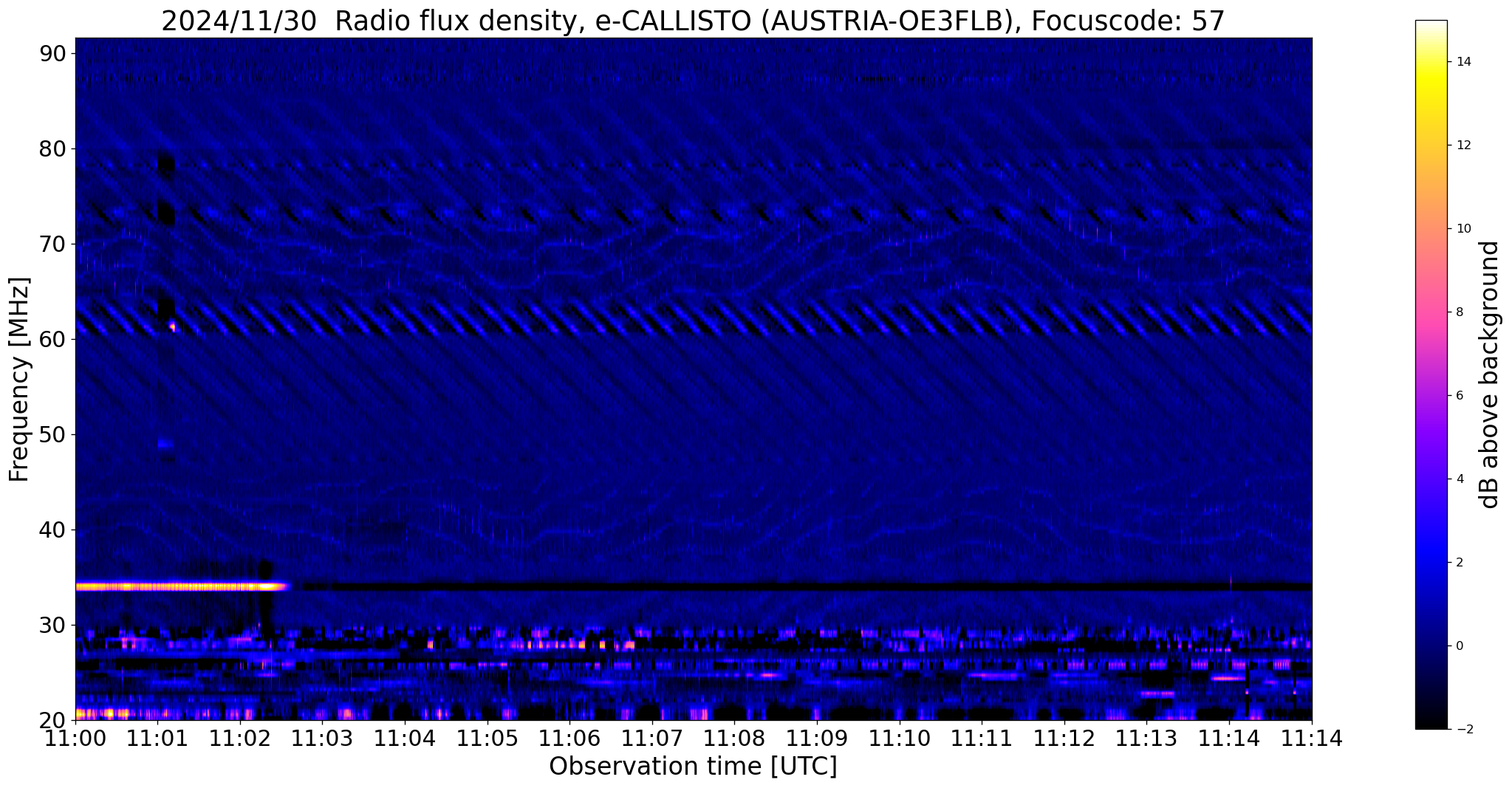Click the 11:12 time tick label
Screen dimensions: 1512x788
(1065, 738)
